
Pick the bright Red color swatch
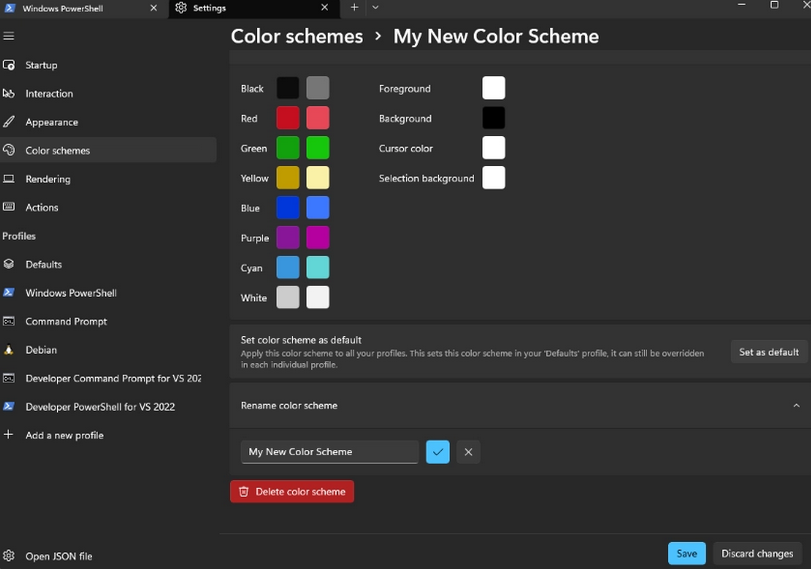pyautogui.click(x=318, y=118)
